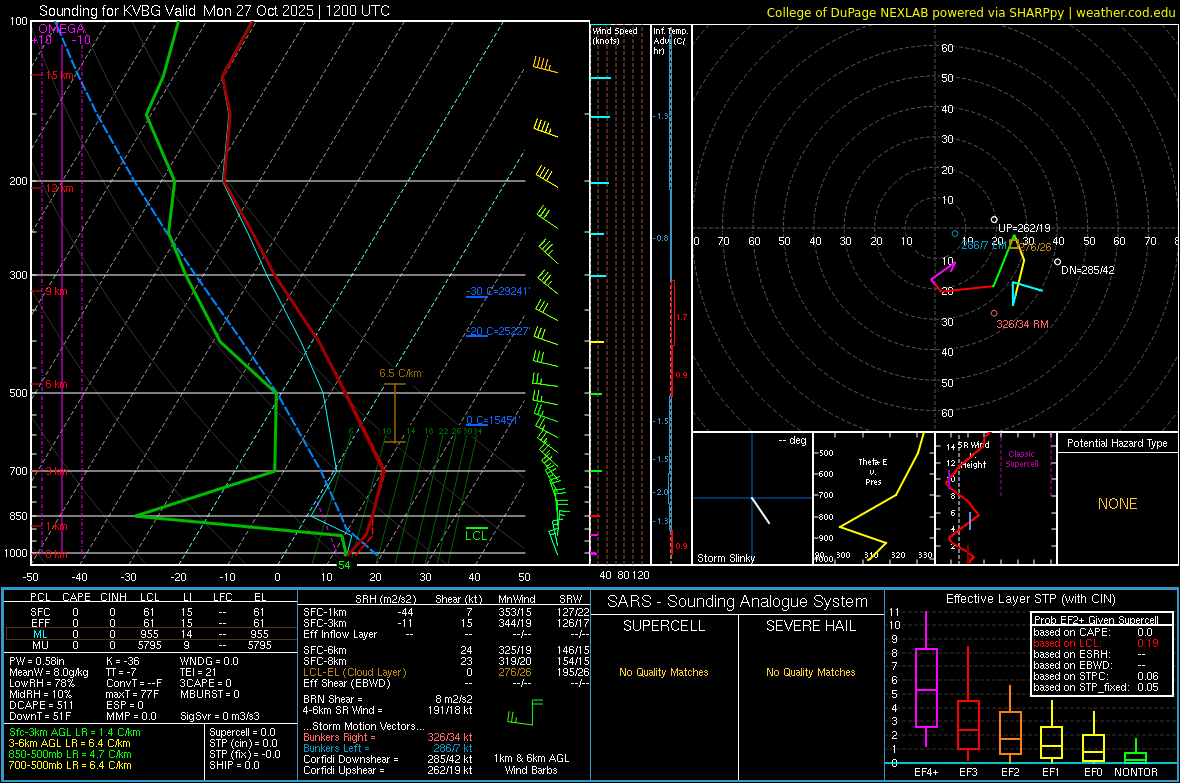1180x783 pixels.
Task: Click the SUPERCELL column header
Action: tap(664, 626)
